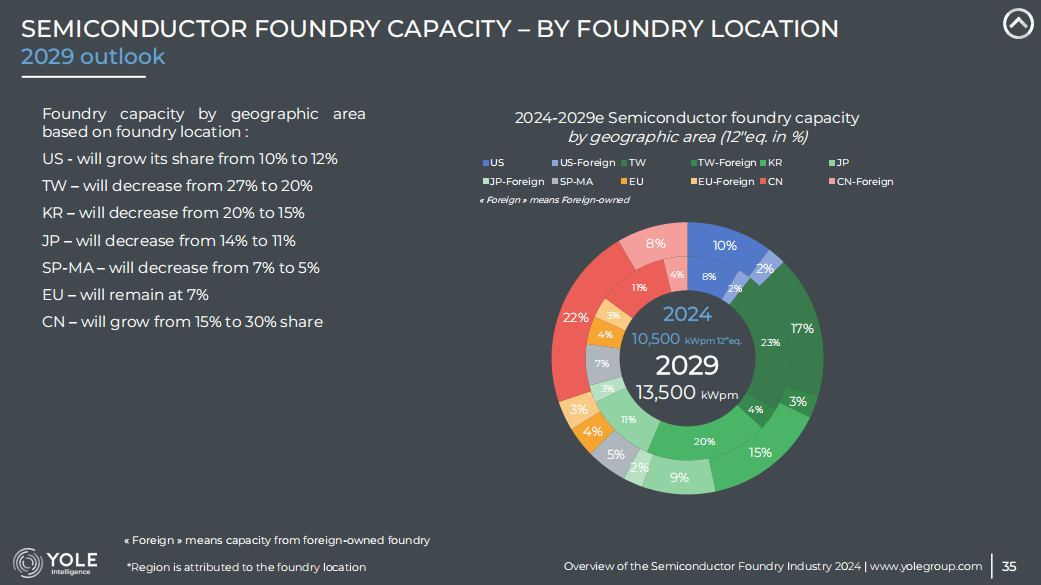Screen dimensions: 1041x585
Task: Click the bullet 'KR – will decrease from 20% to 15%'
Action: click(173, 213)
